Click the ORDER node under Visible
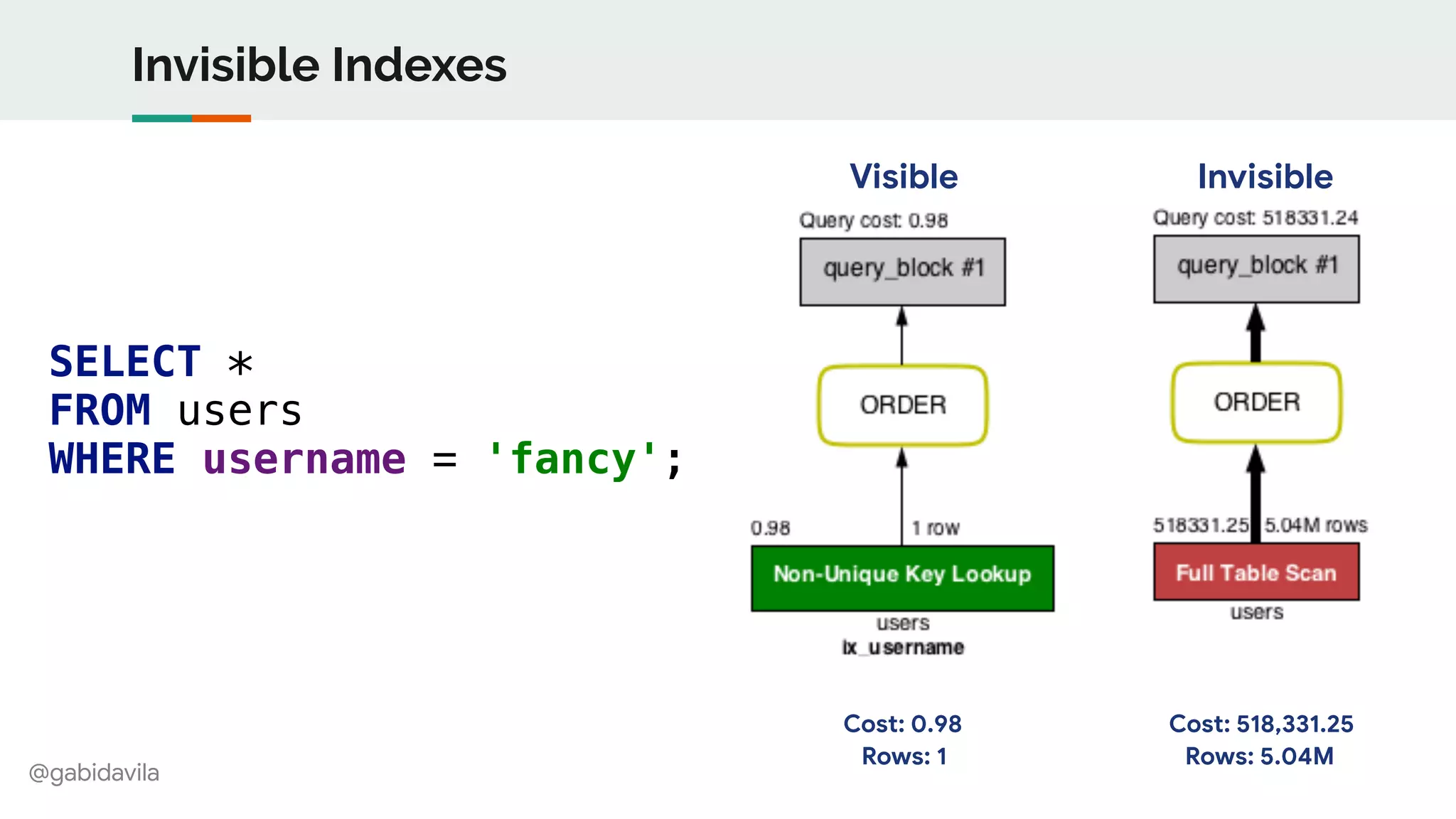This screenshot has width=1456, height=819. point(902,405)
